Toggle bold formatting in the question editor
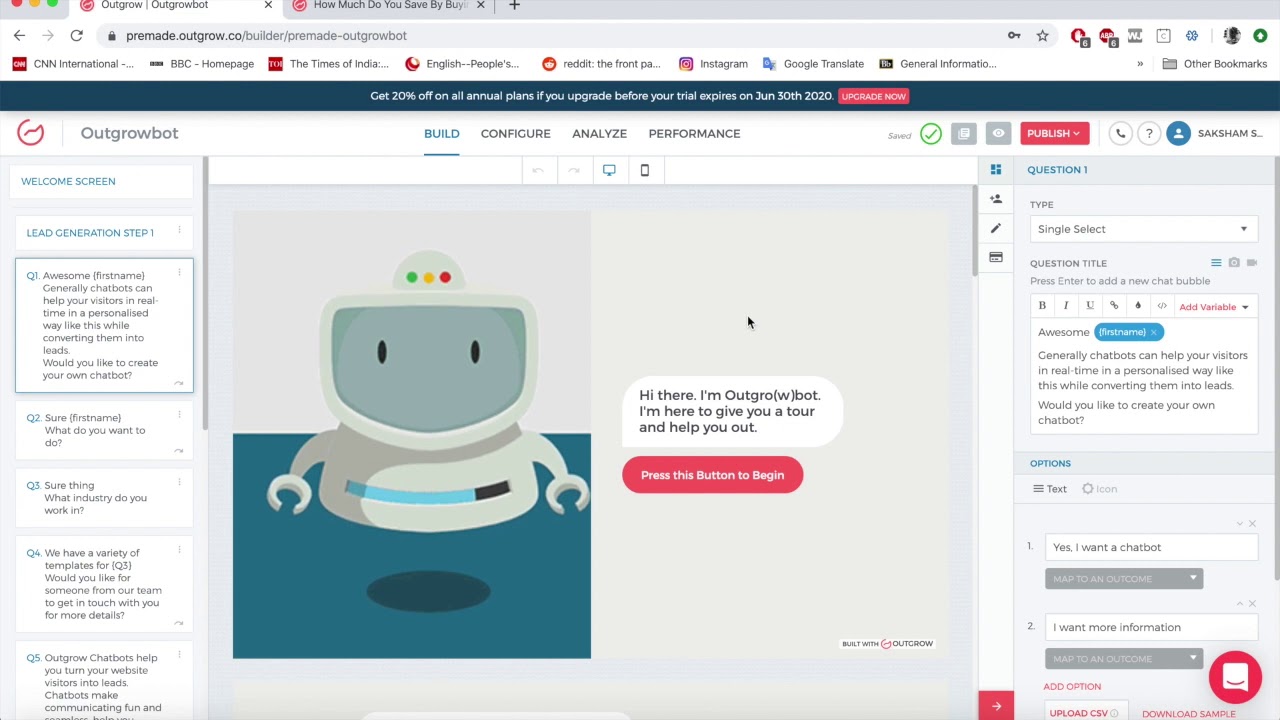Viewport: 1280px width, 720px height. point(1042,306)
